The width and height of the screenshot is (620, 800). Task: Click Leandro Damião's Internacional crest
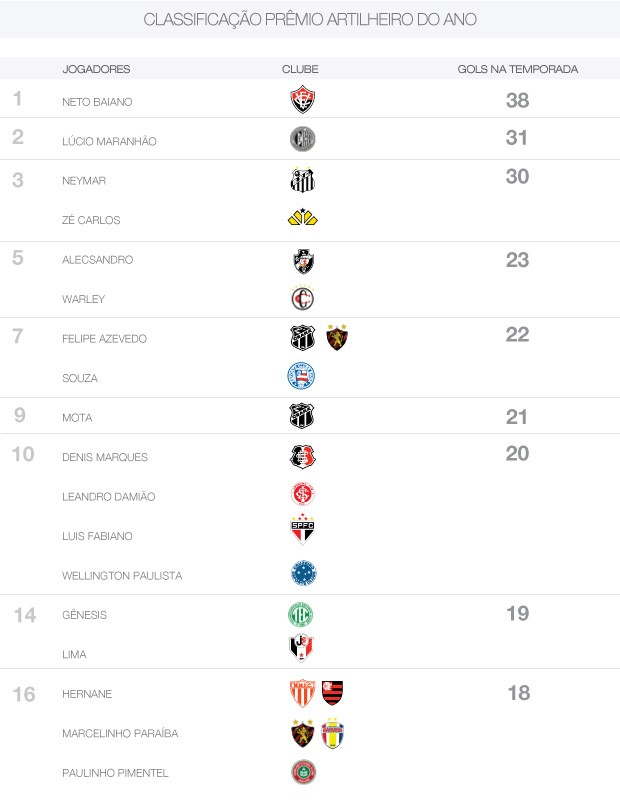(x=302, y=494)
